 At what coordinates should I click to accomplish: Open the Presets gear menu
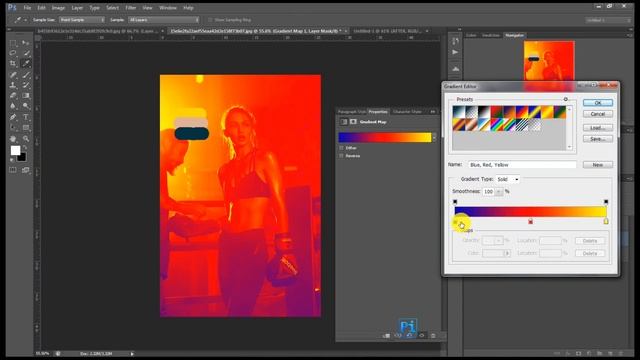[x=565, y=99]
